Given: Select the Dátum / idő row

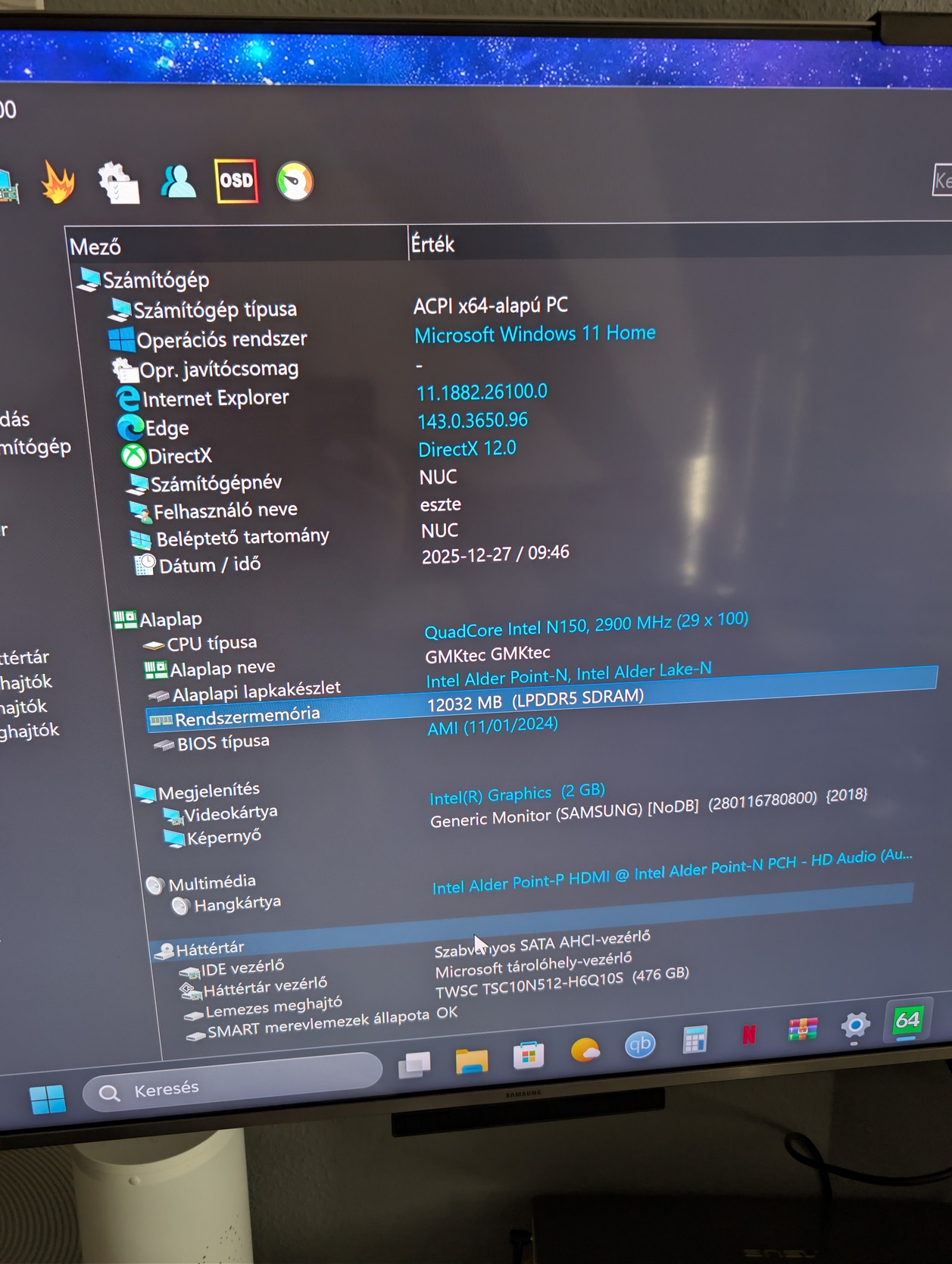Looking at the screenshot, I should (198, 565).
